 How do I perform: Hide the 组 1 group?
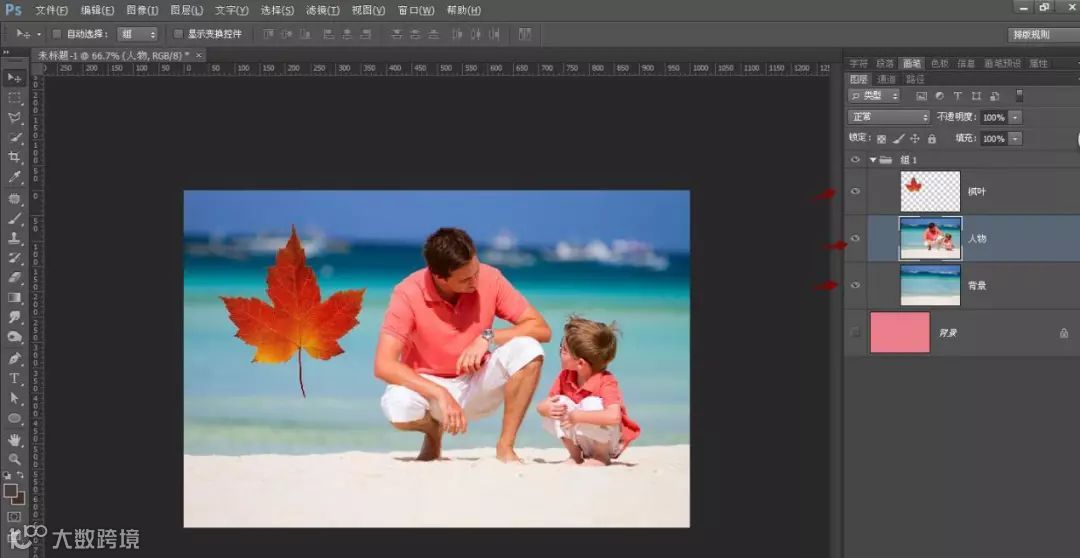pyautogui.click(x=855, y=159)
